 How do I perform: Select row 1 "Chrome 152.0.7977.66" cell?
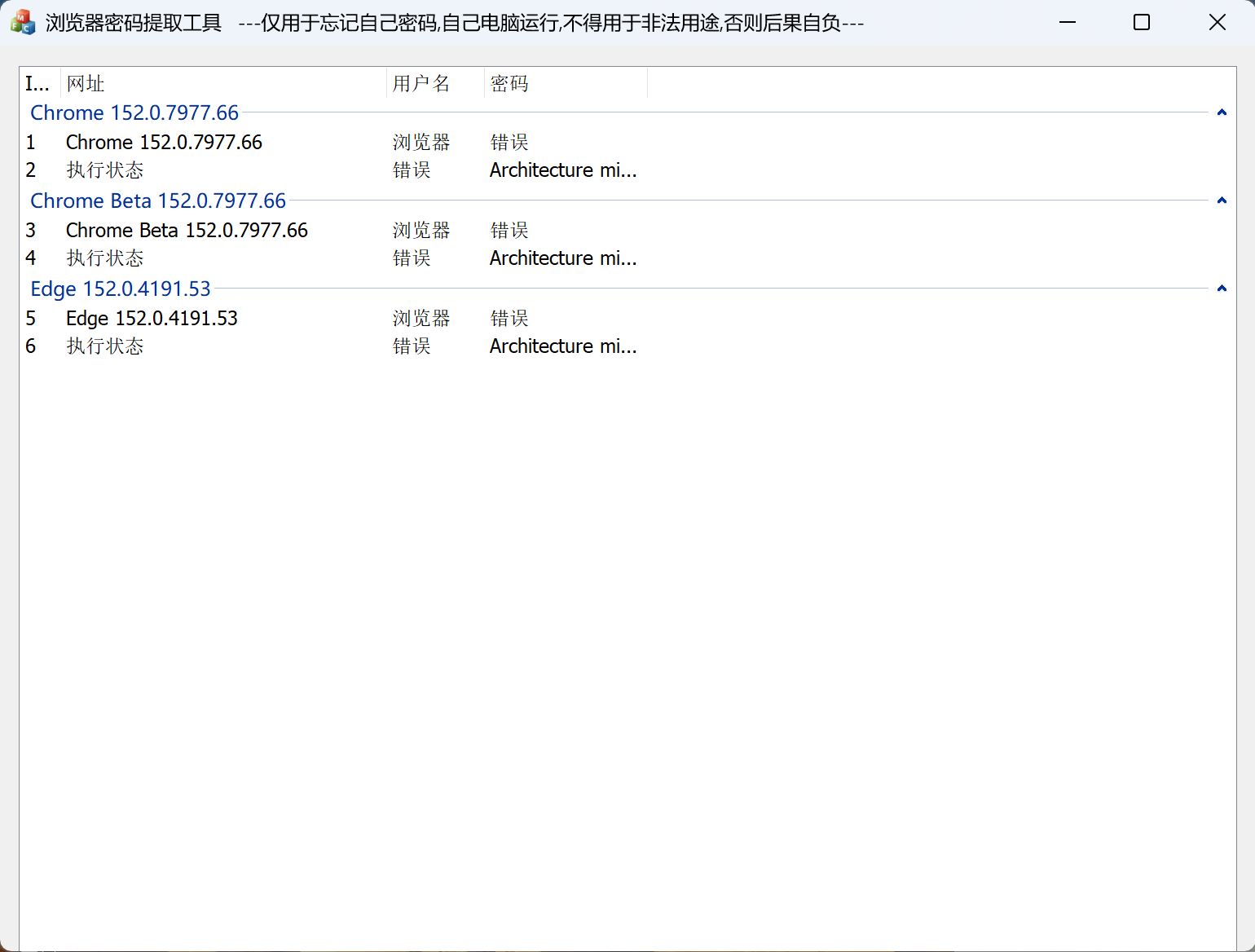[164, 142]
